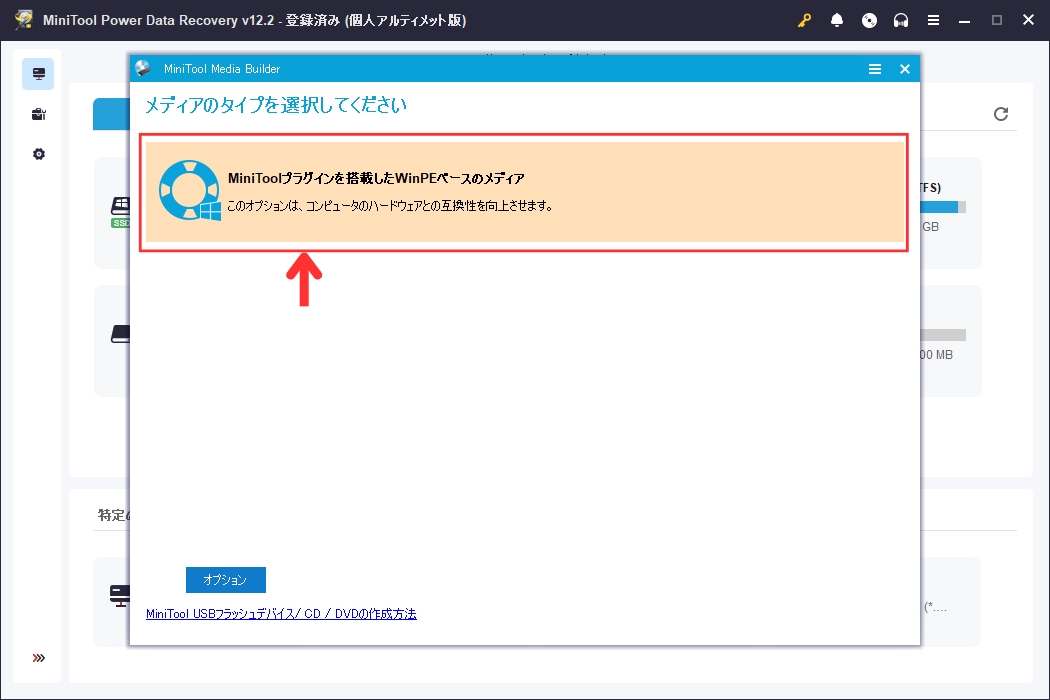Open the toolbox utilities sidebar icon
The height and width of the screenshot is (700, 1050).
pyautogui.click(x=38, y=114)
